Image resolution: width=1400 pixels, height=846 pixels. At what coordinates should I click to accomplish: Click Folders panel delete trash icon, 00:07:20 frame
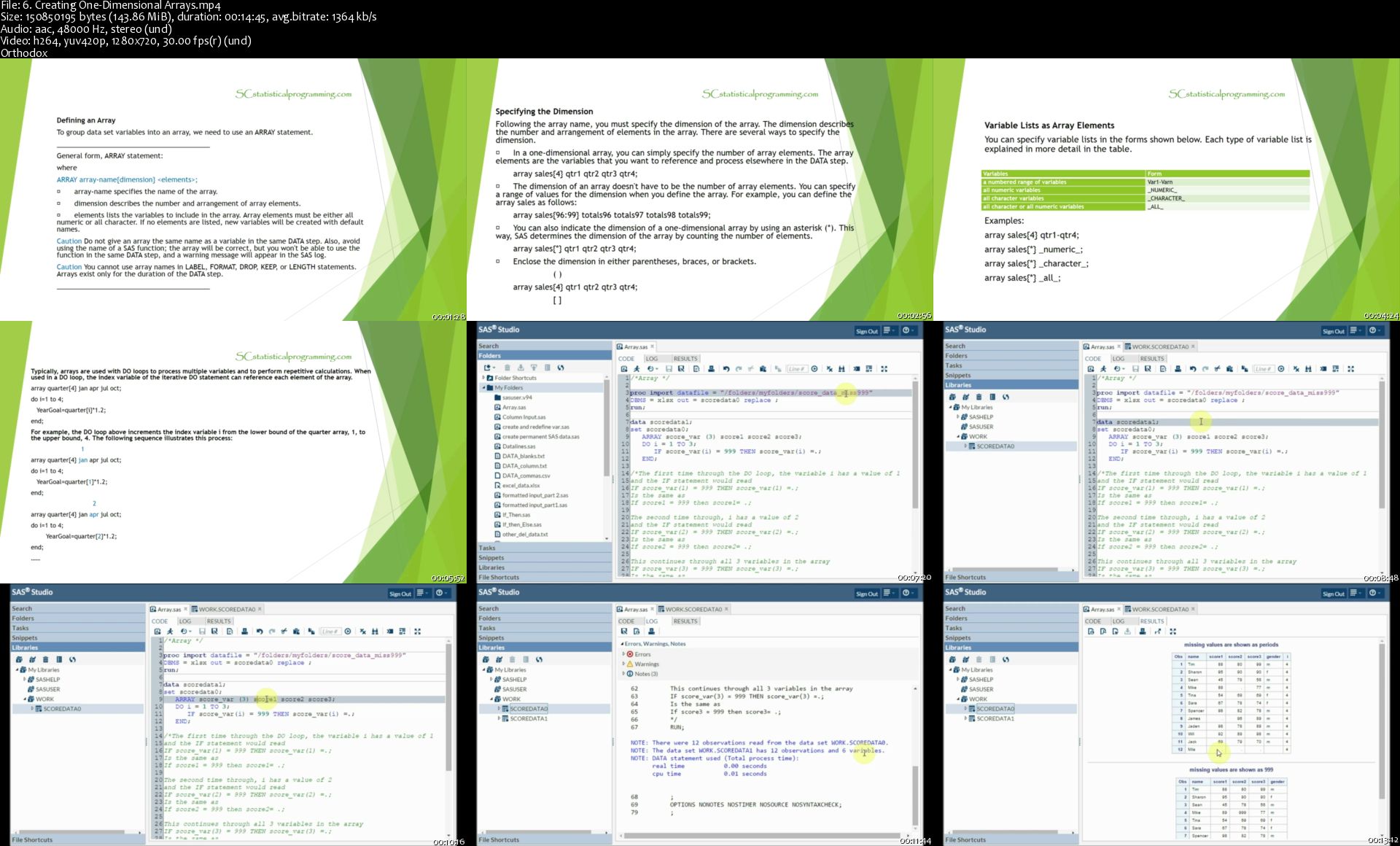507,368
